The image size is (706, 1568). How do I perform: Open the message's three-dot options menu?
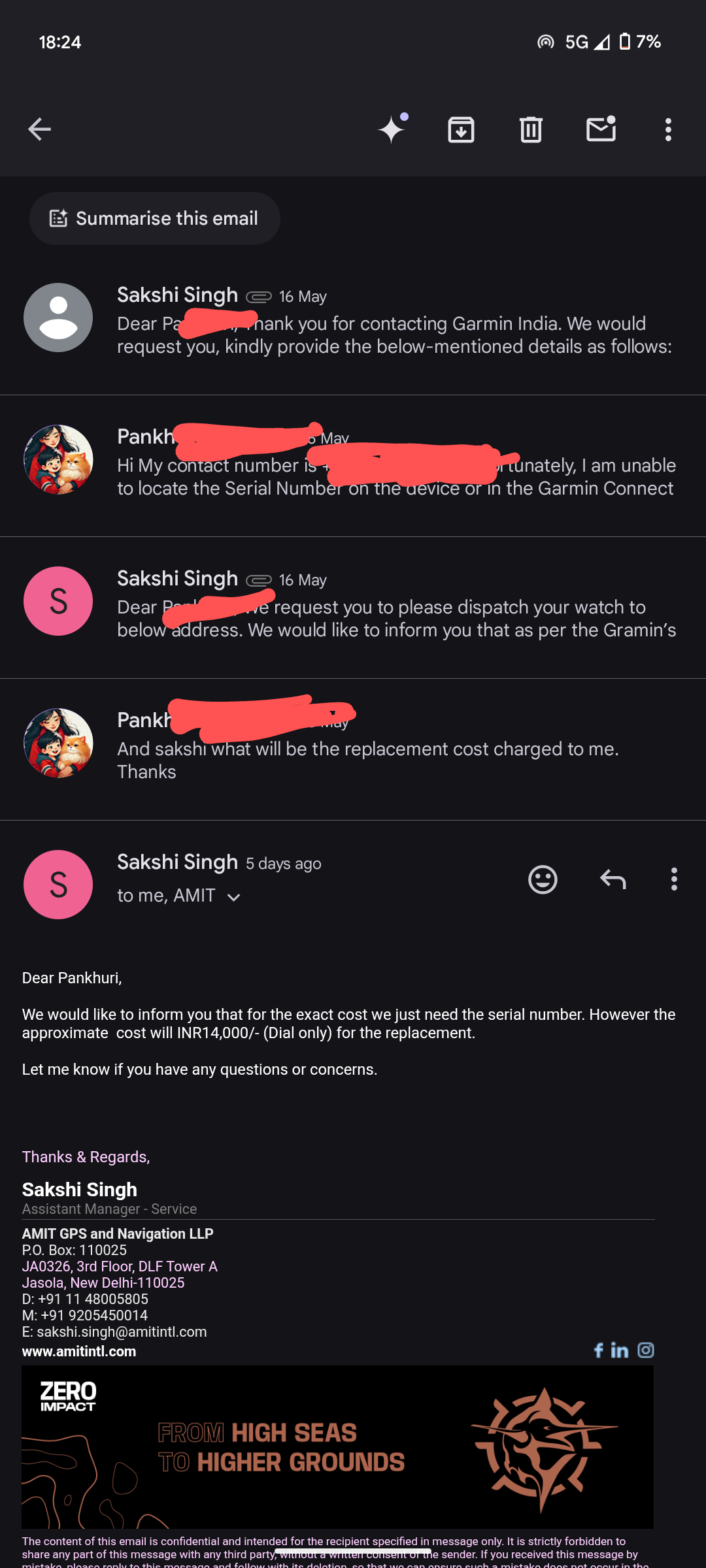point(674,879)
